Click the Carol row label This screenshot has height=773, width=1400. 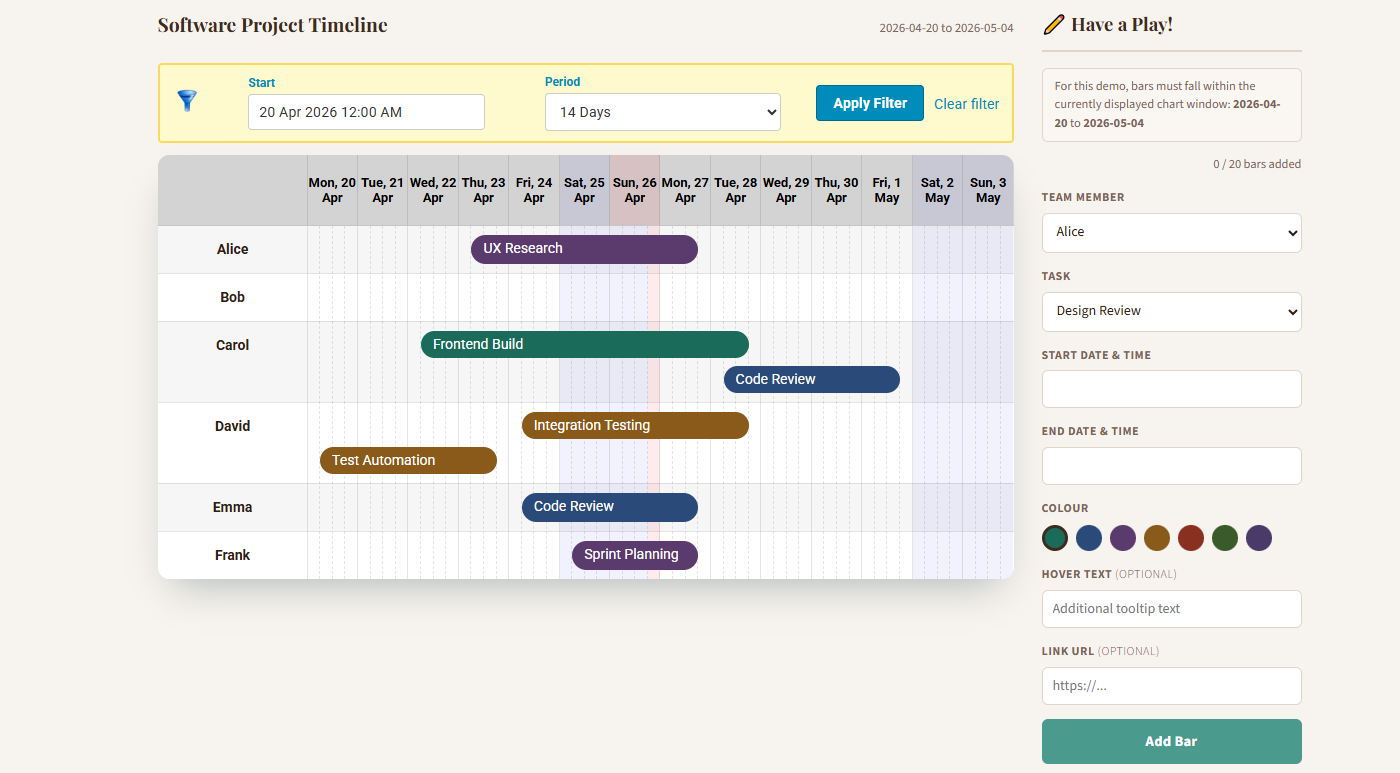(x=232, y=345)
